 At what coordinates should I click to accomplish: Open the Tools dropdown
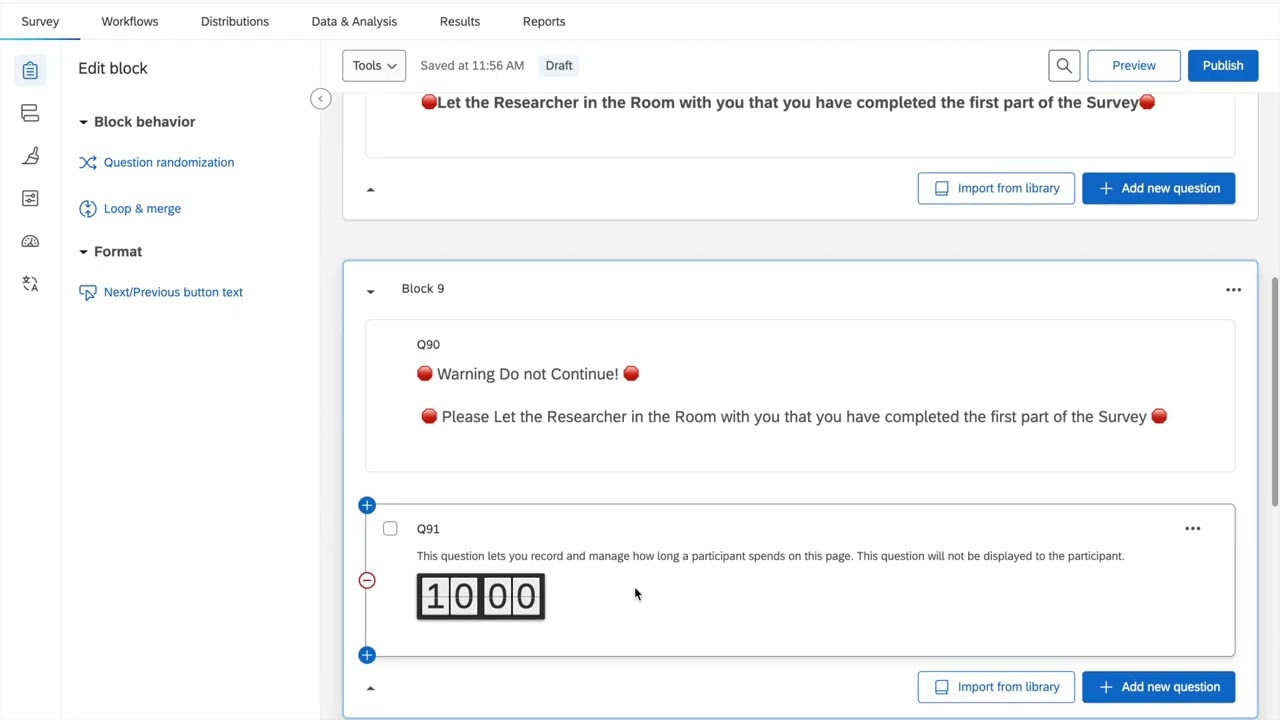(374, 65)
